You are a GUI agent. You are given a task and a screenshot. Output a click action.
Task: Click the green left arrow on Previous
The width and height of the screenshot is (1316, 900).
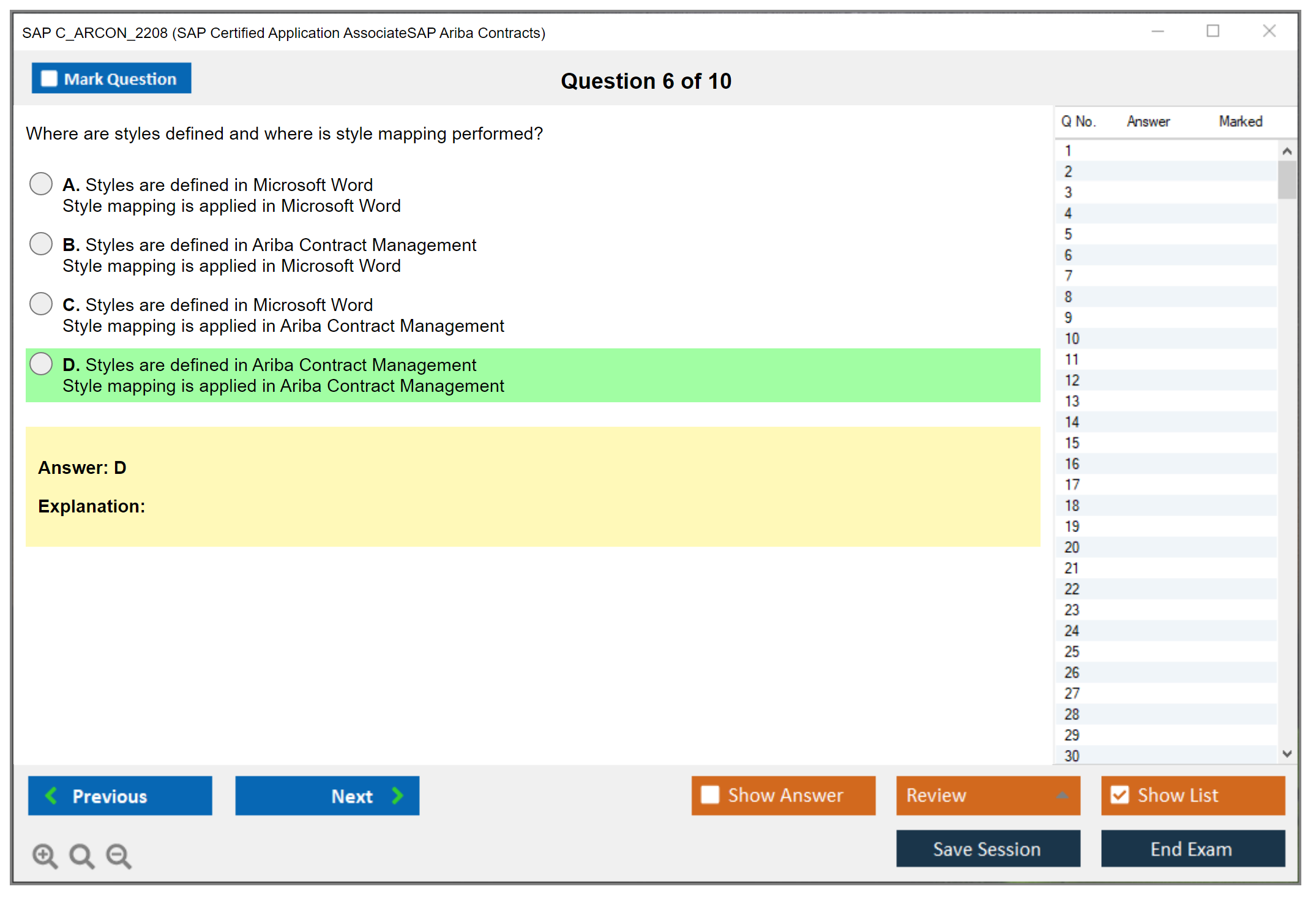[51, 795]
